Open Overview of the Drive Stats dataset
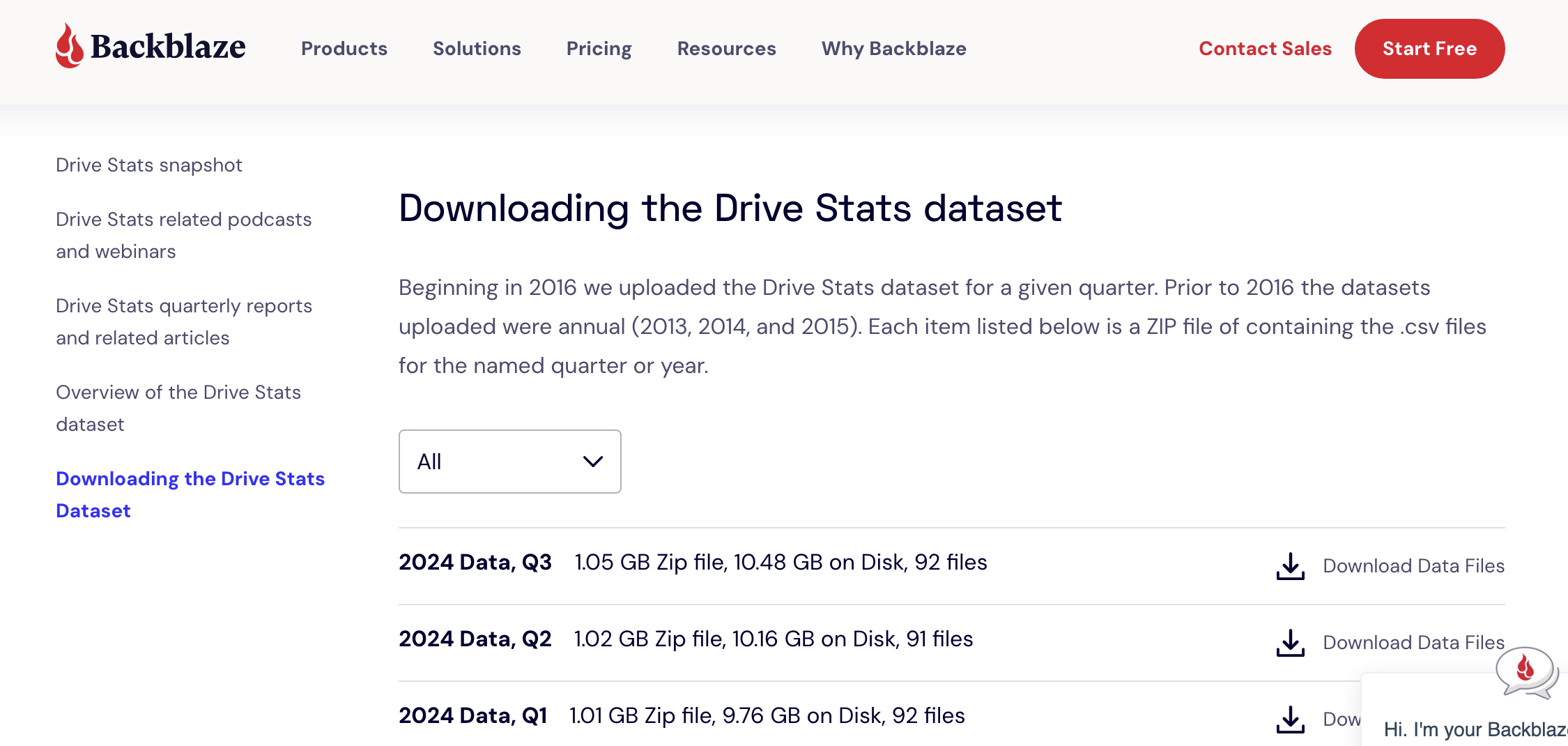 click(178, 408)
